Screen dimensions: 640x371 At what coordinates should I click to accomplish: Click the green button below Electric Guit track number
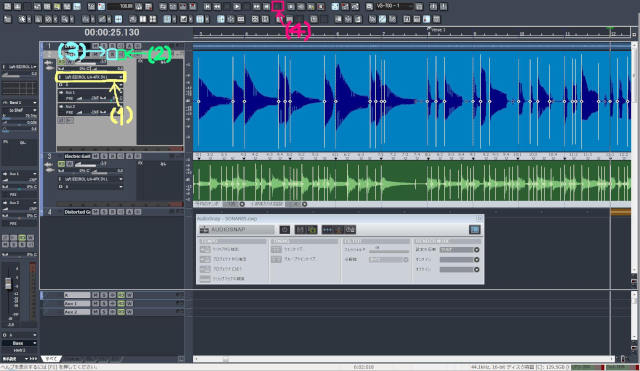click(61, 164)
